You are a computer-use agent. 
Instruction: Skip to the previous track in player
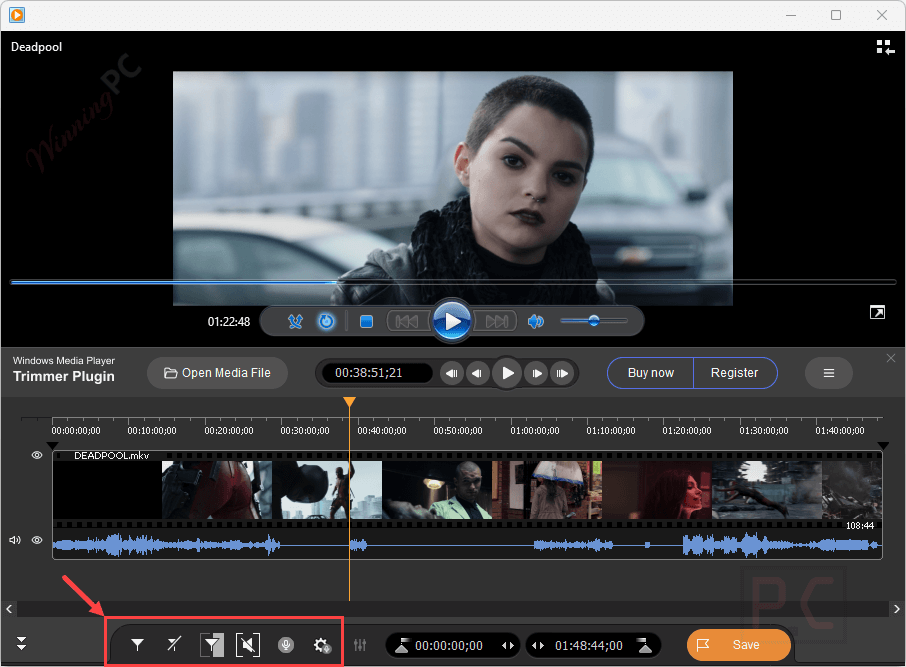(x=407, y=321)
